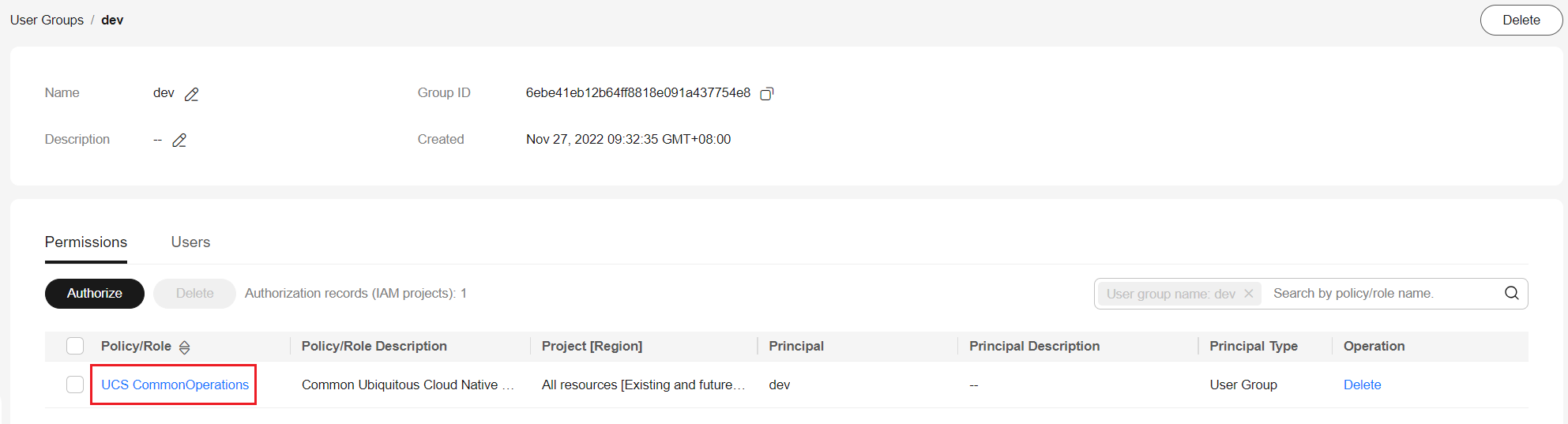Viewport: 1568px width, 424px height.
Task: Open the UCS CommonOperations policy link
Action: [175, 385]
